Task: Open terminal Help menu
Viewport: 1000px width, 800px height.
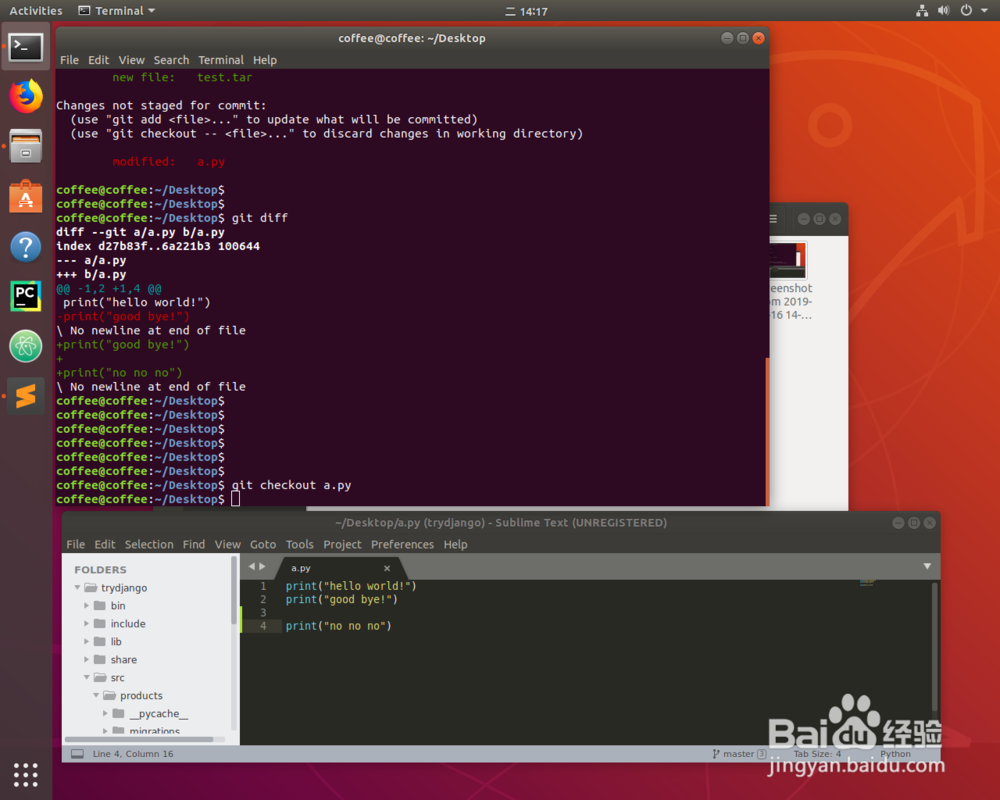Action: pyautogui.click(x=265, y=60)
